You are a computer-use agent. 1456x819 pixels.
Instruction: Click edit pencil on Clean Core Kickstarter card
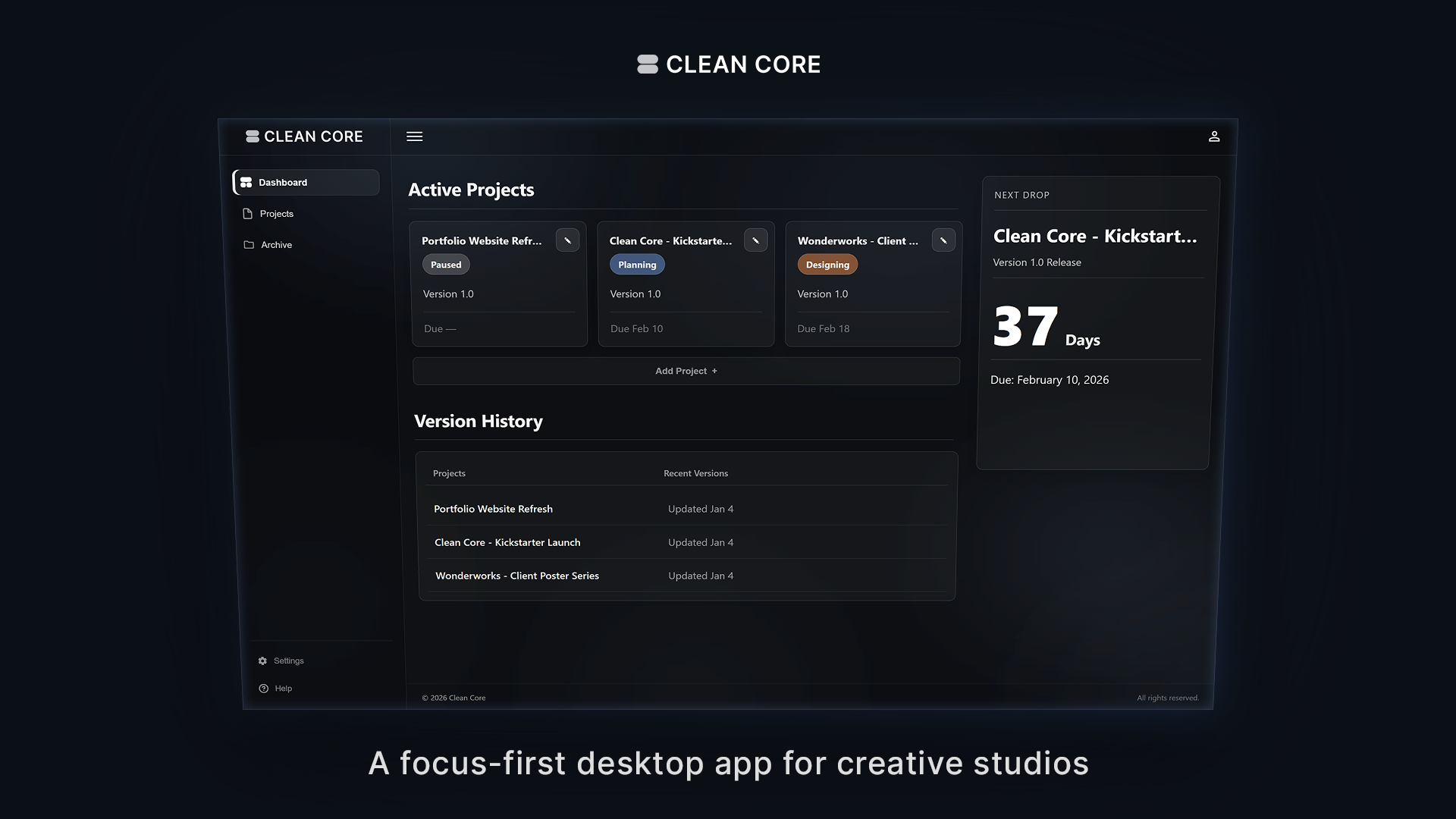(x=755, y=240)
